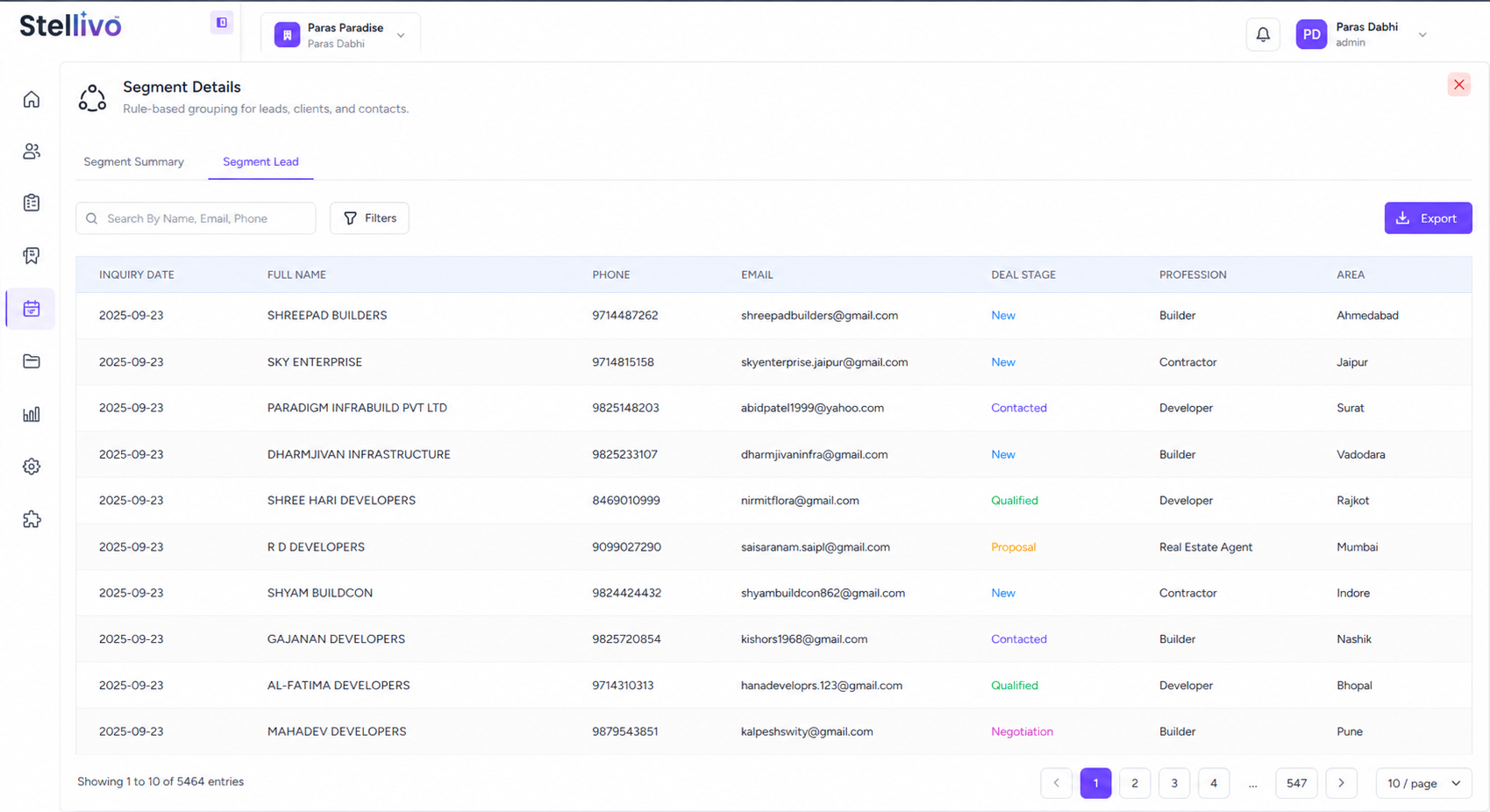Viewport: 1490px width, 812px height.
Task: Click email skyenterprise.jaipur@gmail.com
Action: click(x=824, y=362)
